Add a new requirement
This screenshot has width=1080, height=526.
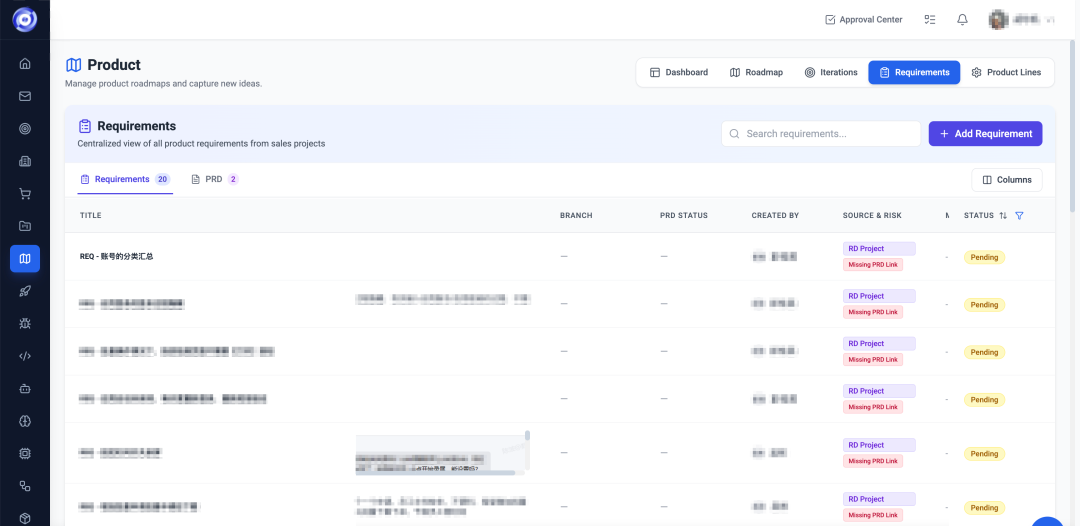(985, 134)
